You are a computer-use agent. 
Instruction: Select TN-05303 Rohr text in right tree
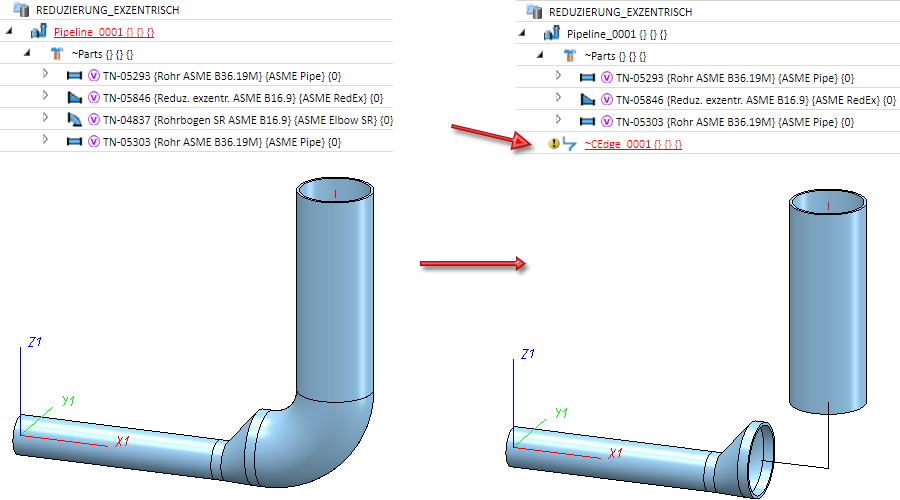pyautogui.click(x=735, y=122)
